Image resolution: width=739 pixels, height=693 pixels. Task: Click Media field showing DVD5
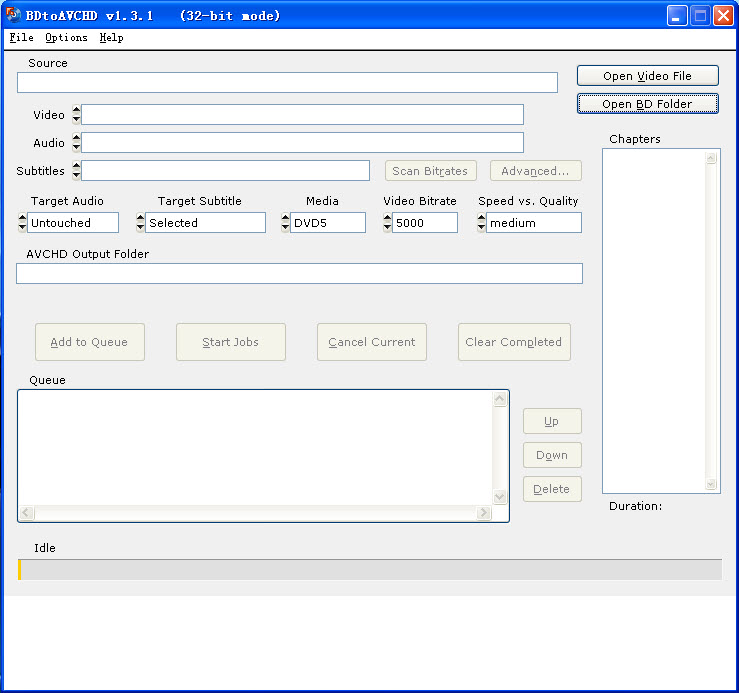tap(328, 223)
